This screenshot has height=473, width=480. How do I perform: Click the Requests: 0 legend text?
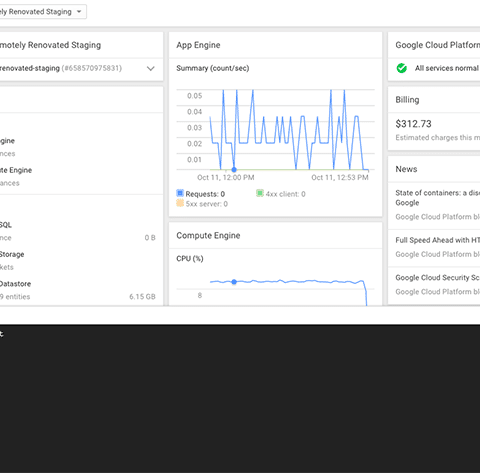(x=205, y=194)
